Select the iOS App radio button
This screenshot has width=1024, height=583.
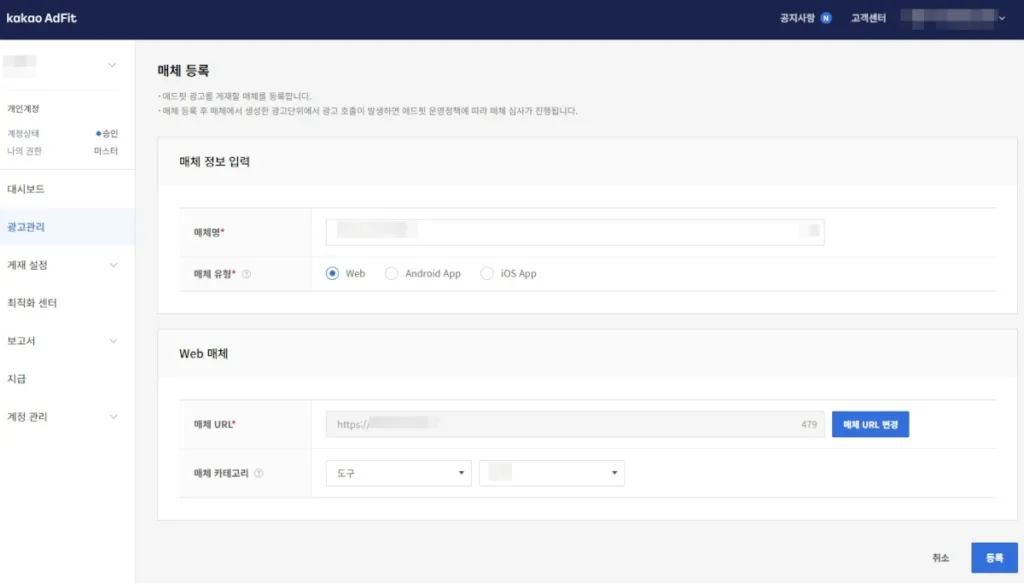pos(487,273)
